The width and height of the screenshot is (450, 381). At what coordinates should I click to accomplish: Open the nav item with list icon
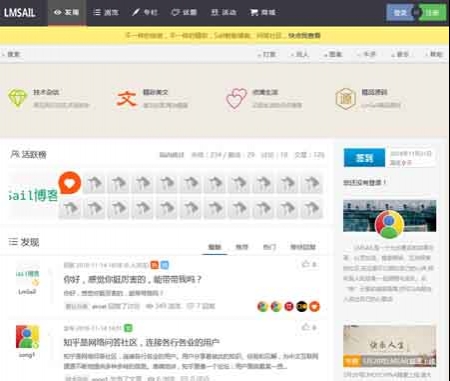click(x=106, y=13)
